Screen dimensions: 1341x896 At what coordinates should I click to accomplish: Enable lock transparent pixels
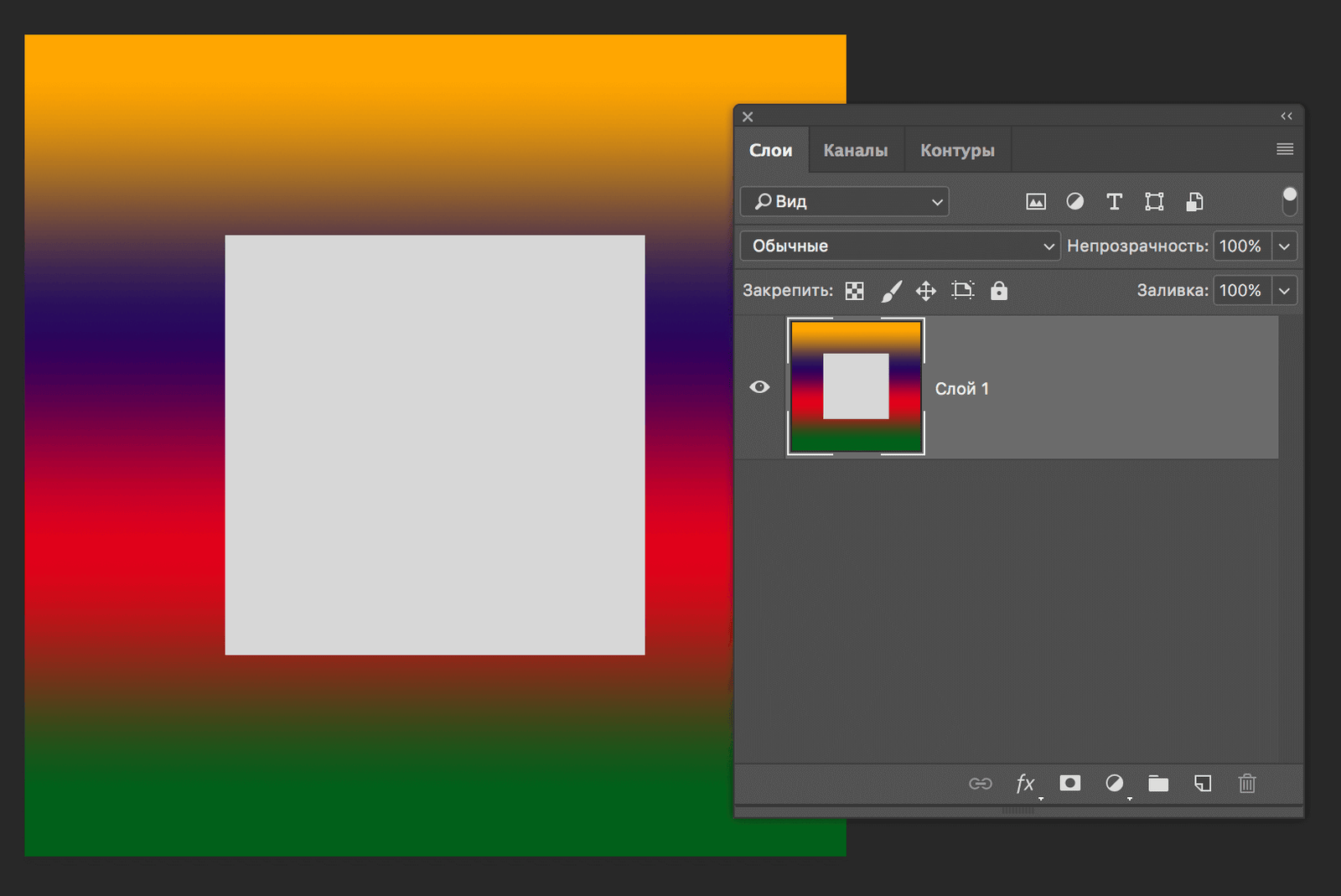854,291
